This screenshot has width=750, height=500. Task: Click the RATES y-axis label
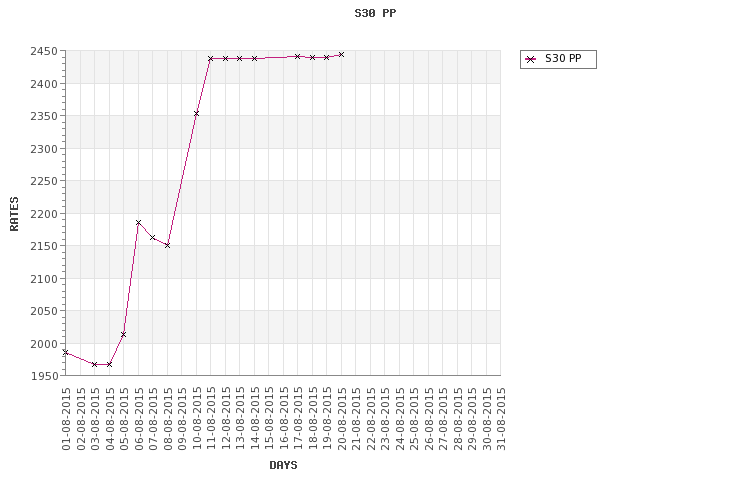[x=15, y=214]
